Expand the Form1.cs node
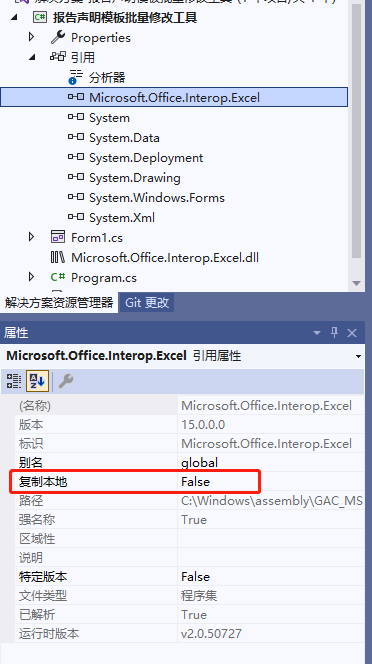Viewport: 372px width, 664px height. (31, 237)
